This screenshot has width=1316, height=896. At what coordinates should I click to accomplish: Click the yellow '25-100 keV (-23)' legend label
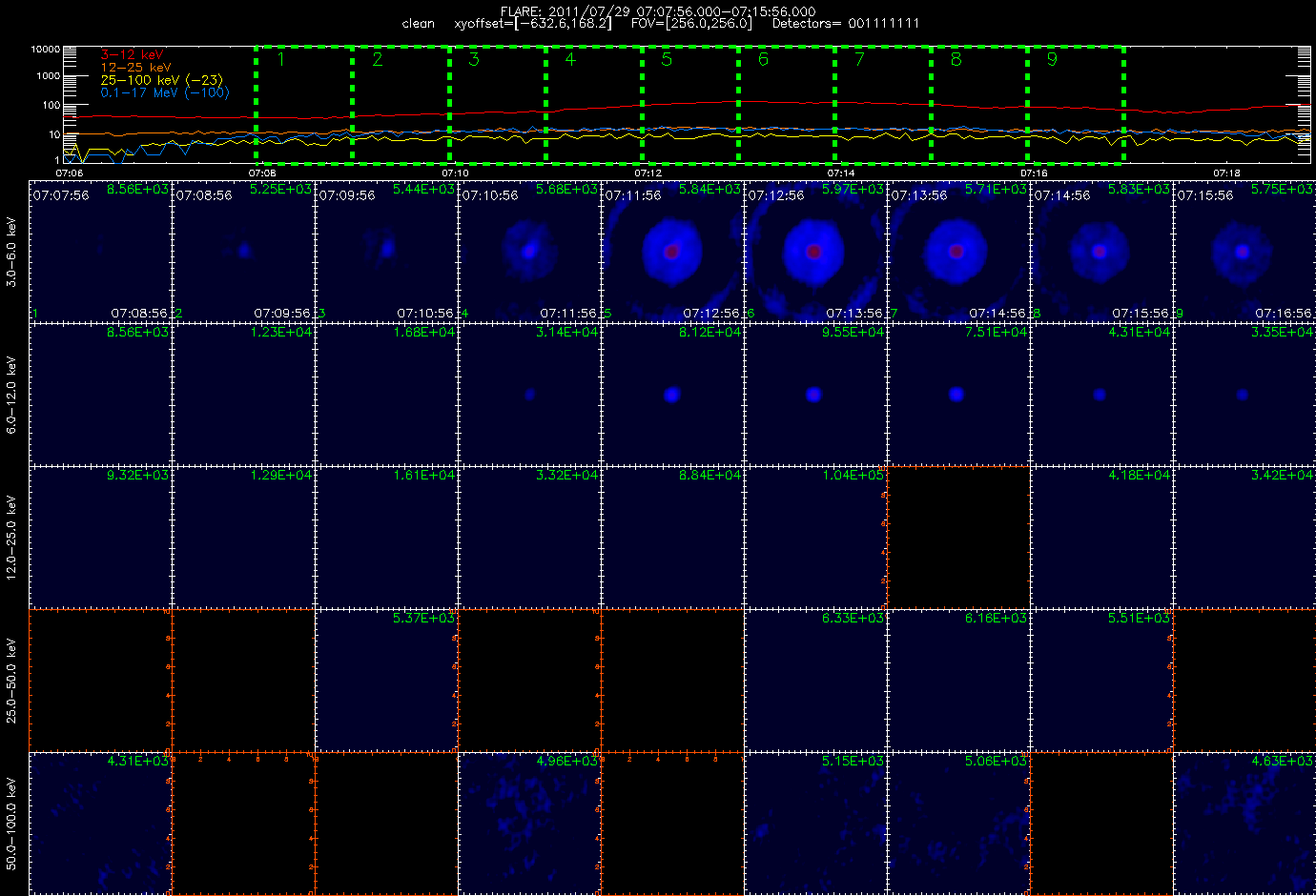click(161, 80)
